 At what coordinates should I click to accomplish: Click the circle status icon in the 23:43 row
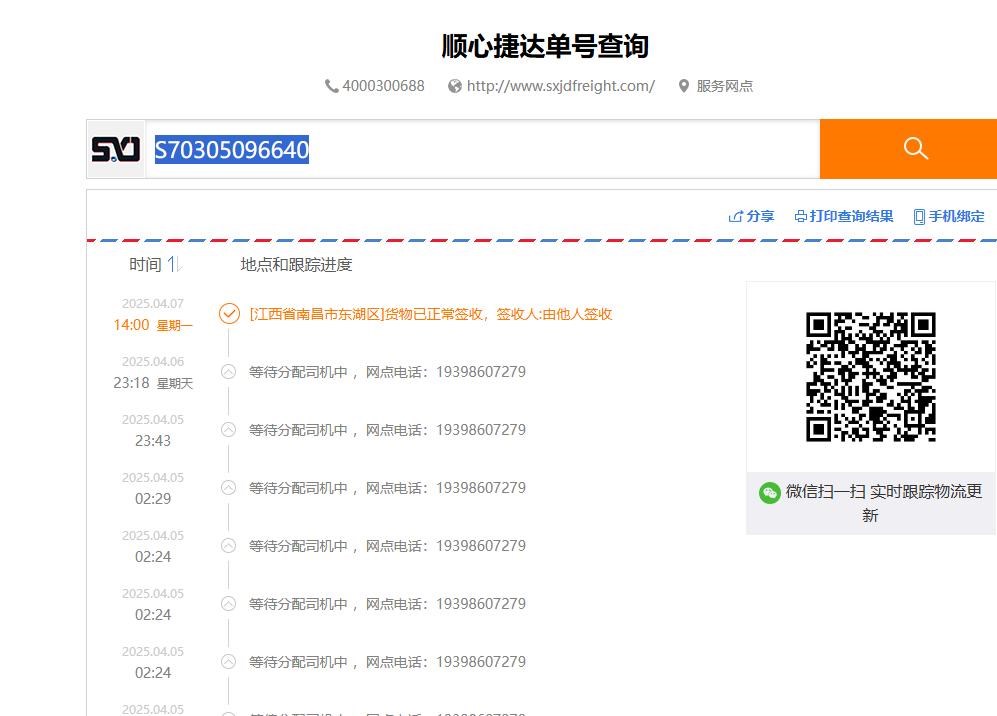[x=228, y=429]
